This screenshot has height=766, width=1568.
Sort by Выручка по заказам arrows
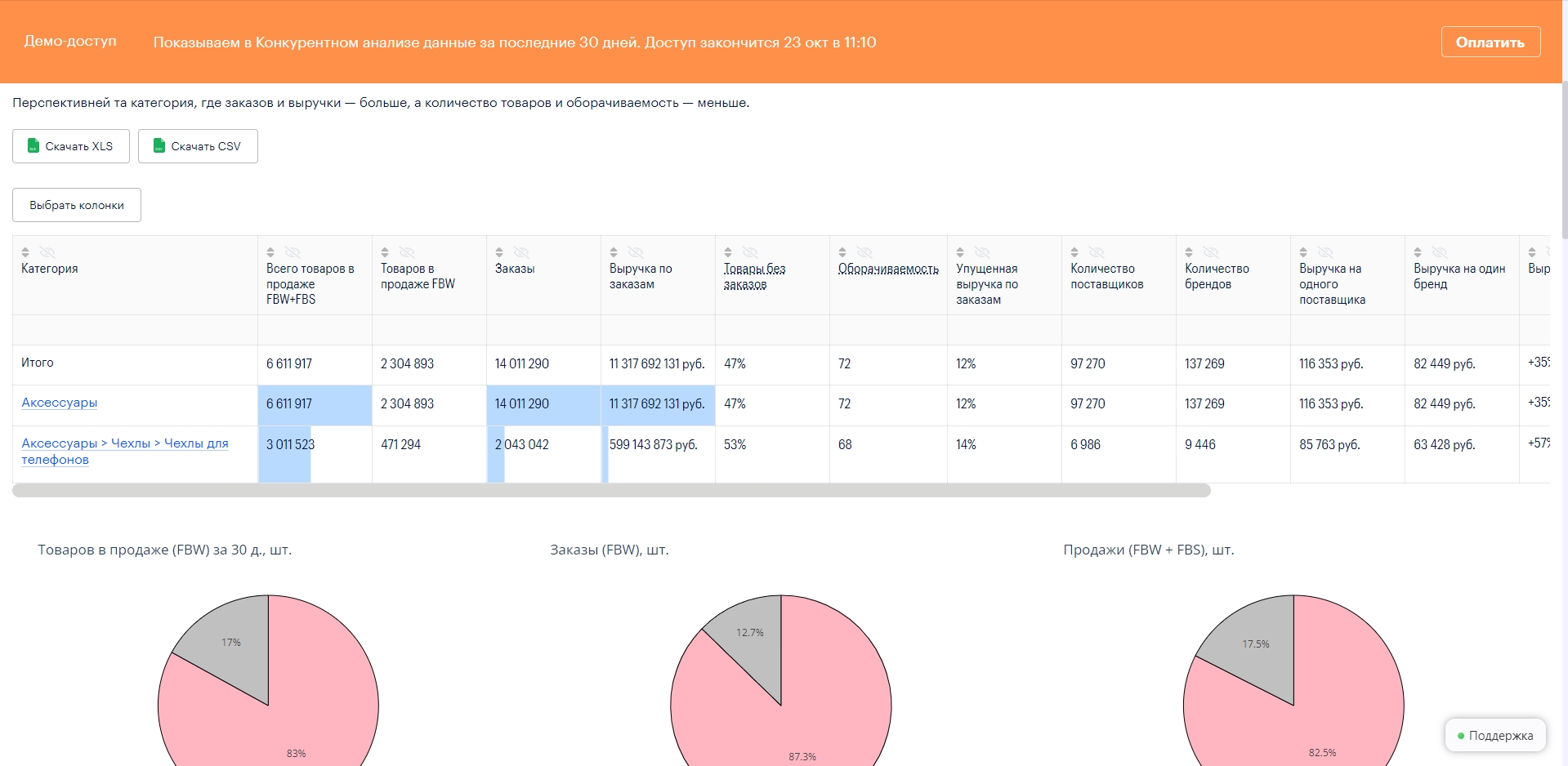tap(614, 252)
